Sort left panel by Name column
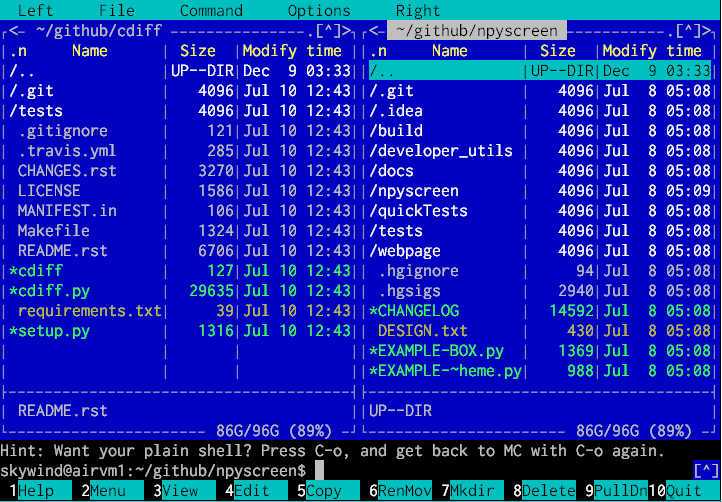Image resolution: width=722 pixels, height=502 pixels. pyautogui.click(x=90, y=51)
